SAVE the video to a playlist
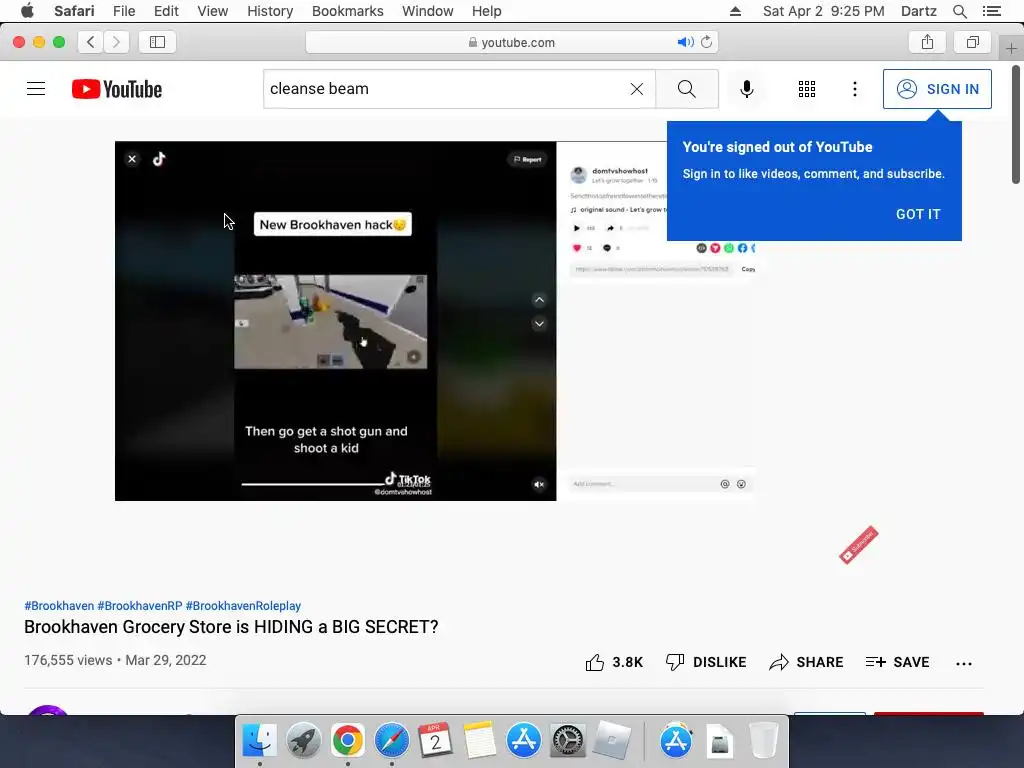This screenshot has height=768, width=1024. [897, 662]
